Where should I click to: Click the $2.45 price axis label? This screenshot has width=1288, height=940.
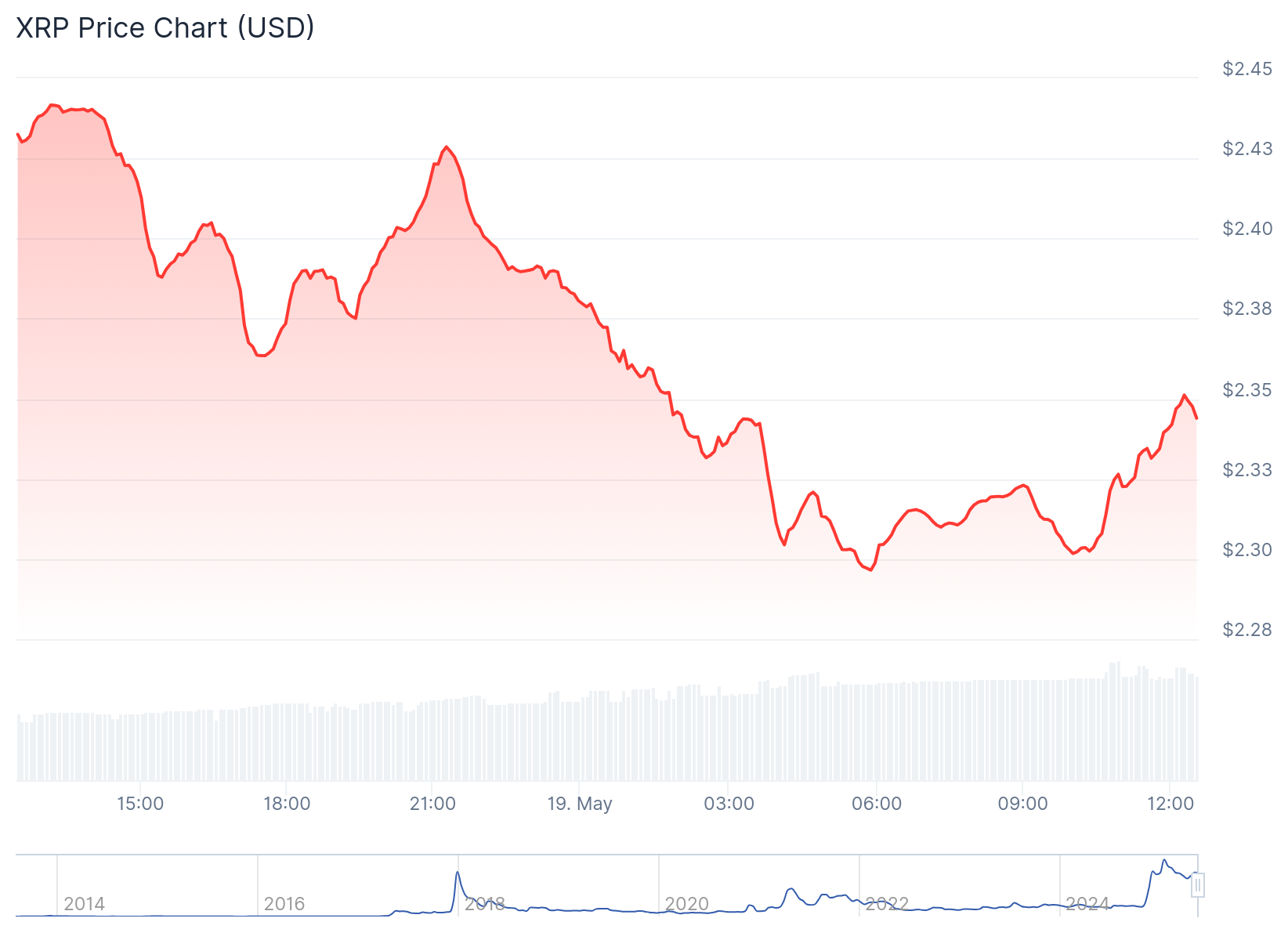coord(1247,69)
